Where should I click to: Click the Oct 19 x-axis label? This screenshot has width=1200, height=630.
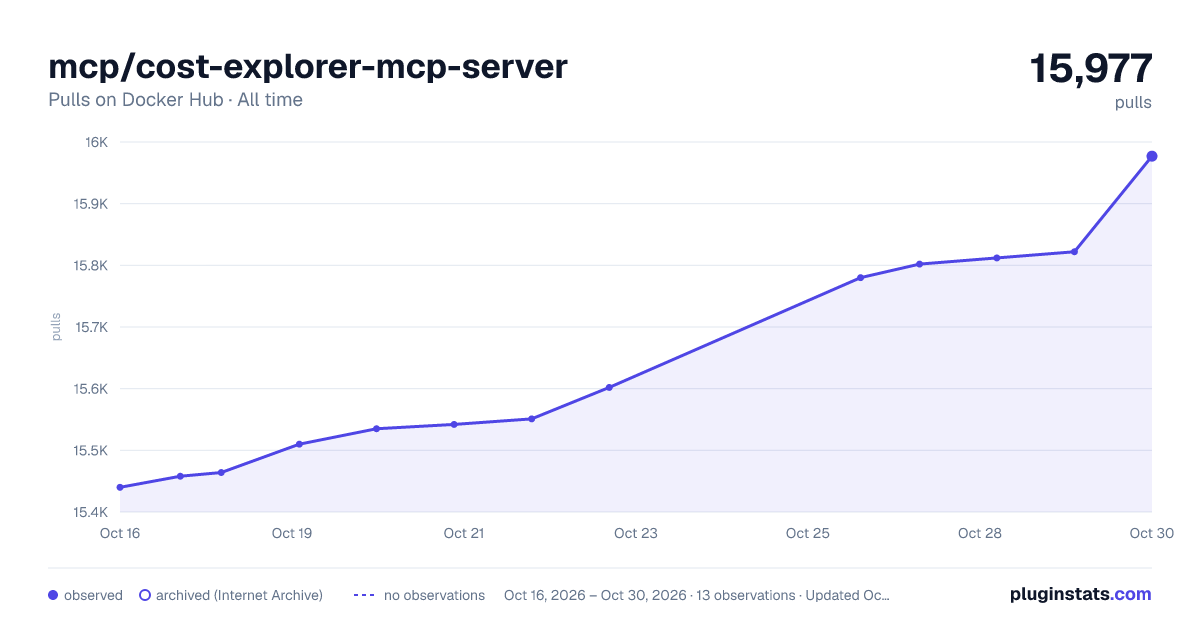tap(292, 533)
